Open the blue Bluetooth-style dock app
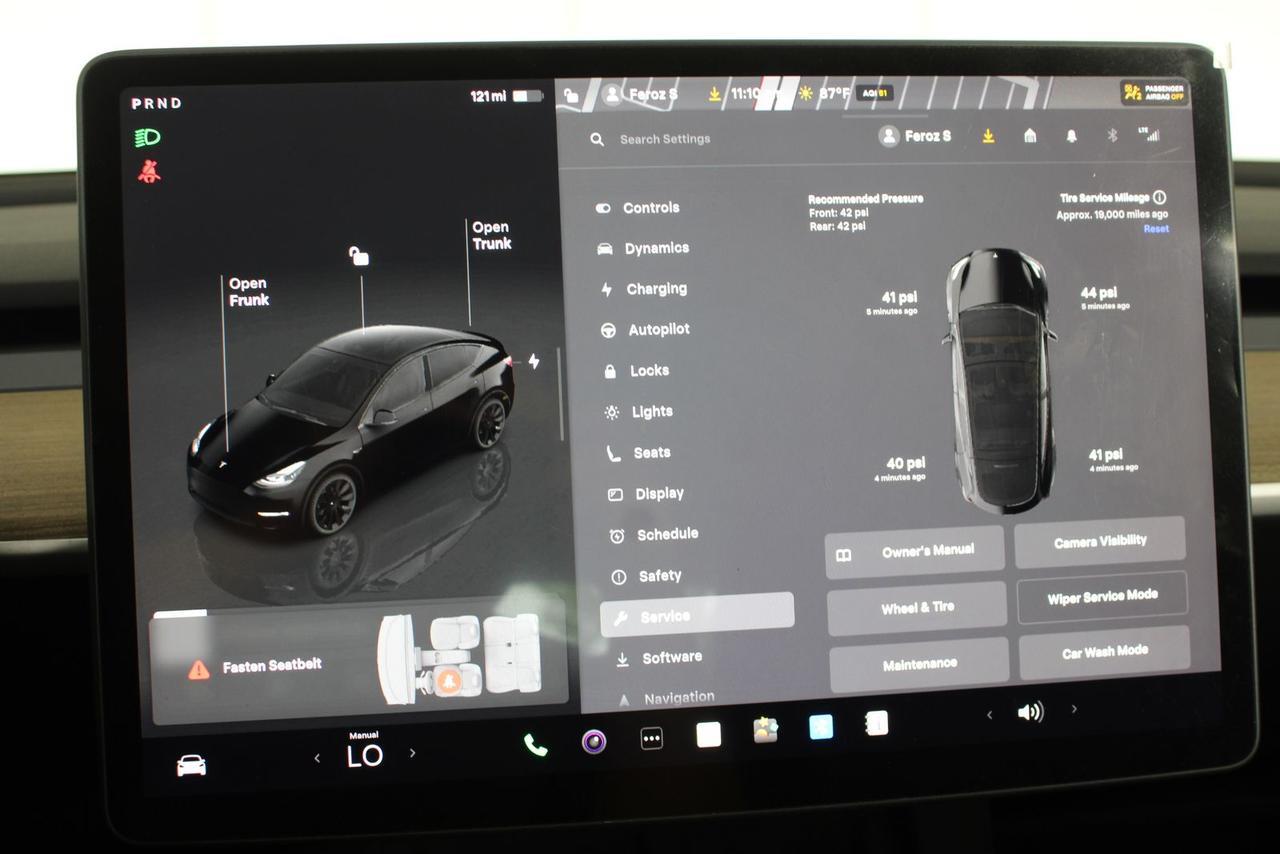Screen dimensions: 1280x854 (821, 727)
